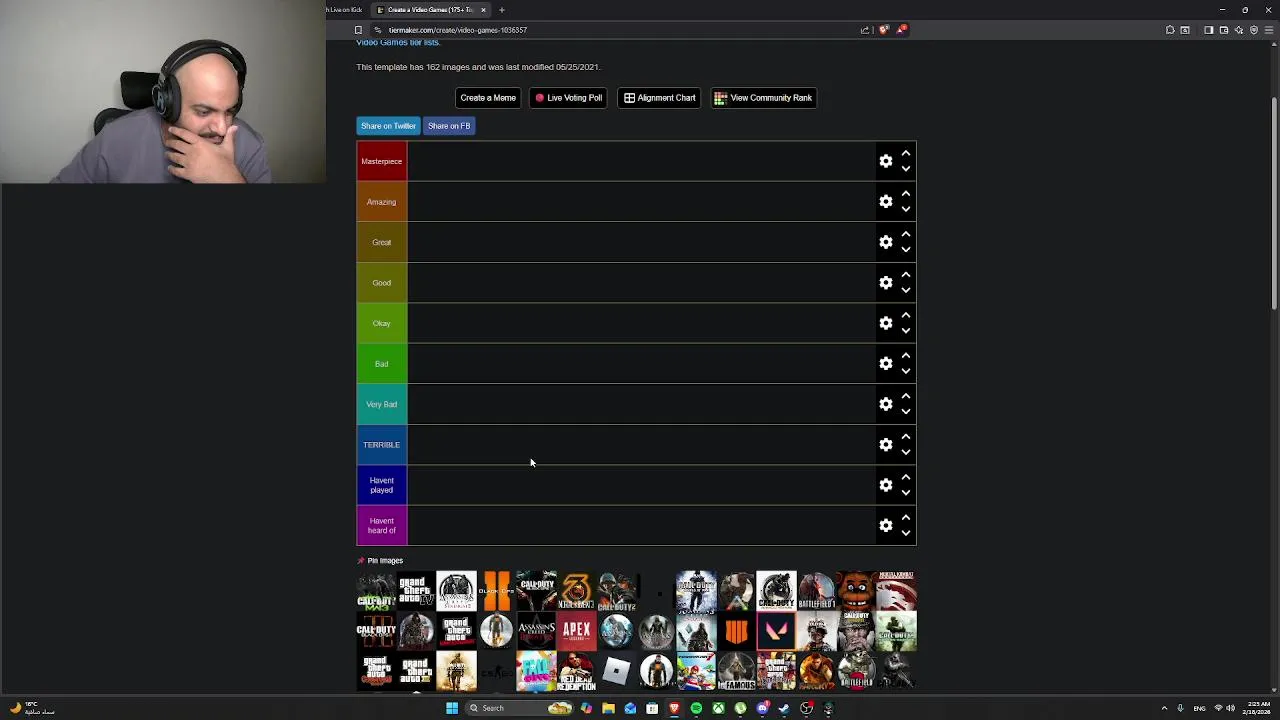Open Spotify from the taskbar
1280x720 pixels.
coord(696,708)
